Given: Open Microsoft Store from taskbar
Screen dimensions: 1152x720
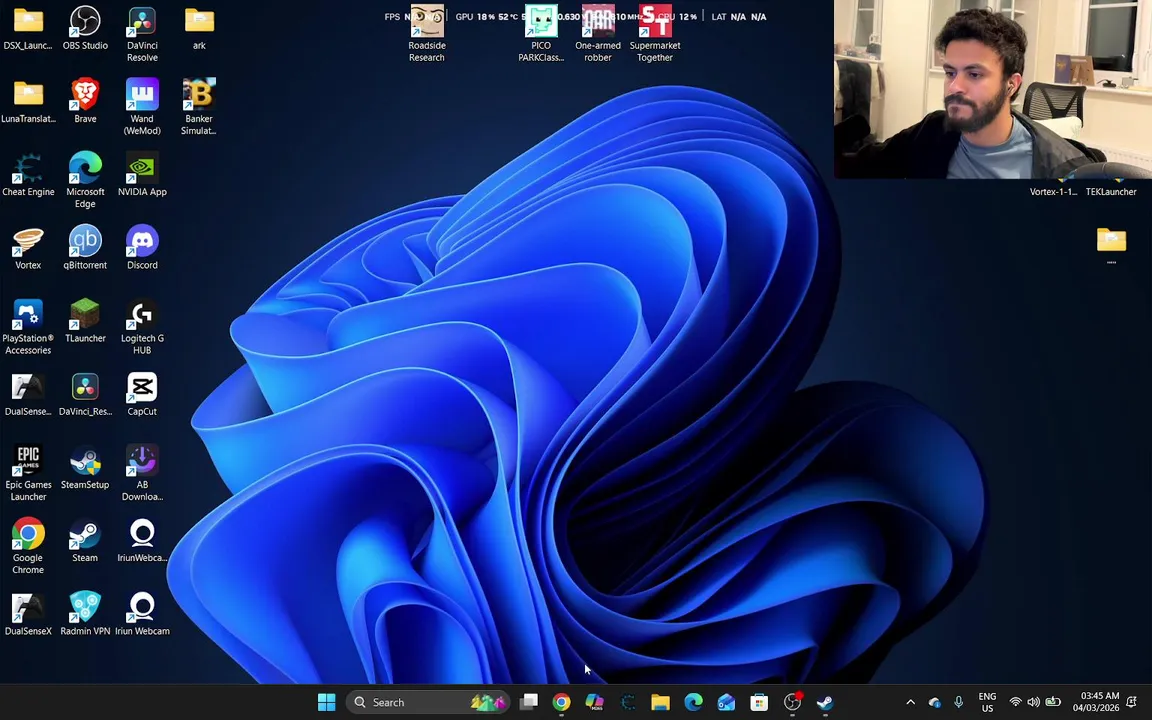Looking at the screenshot, I should [x=759, y=702].
